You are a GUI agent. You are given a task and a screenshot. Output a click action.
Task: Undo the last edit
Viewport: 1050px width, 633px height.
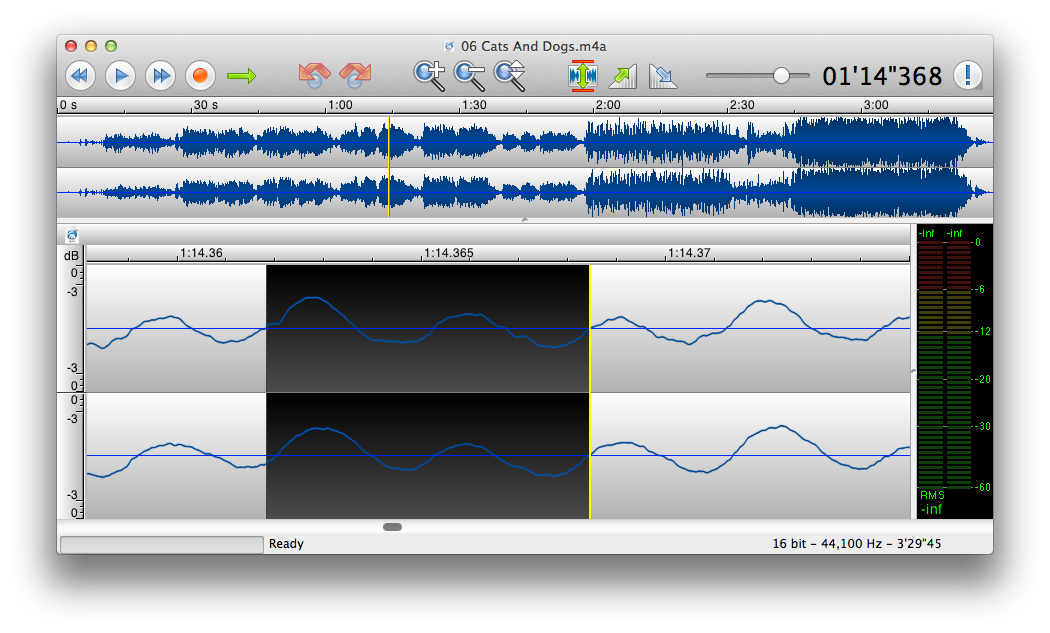(x=314, y=75)
